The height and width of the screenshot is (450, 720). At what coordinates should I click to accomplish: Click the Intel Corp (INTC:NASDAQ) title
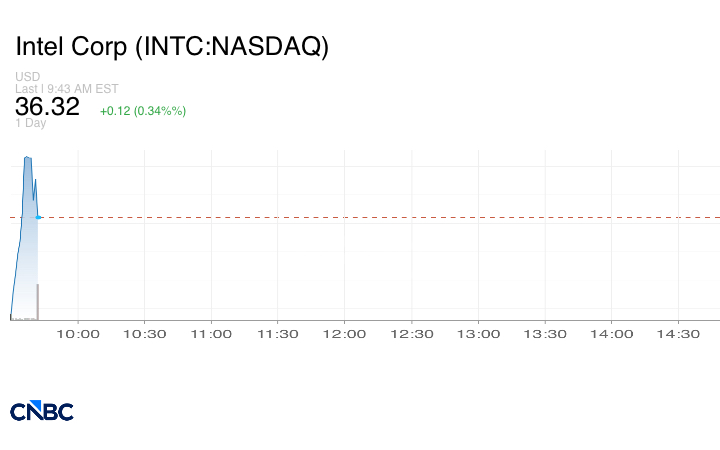point(172,47)
